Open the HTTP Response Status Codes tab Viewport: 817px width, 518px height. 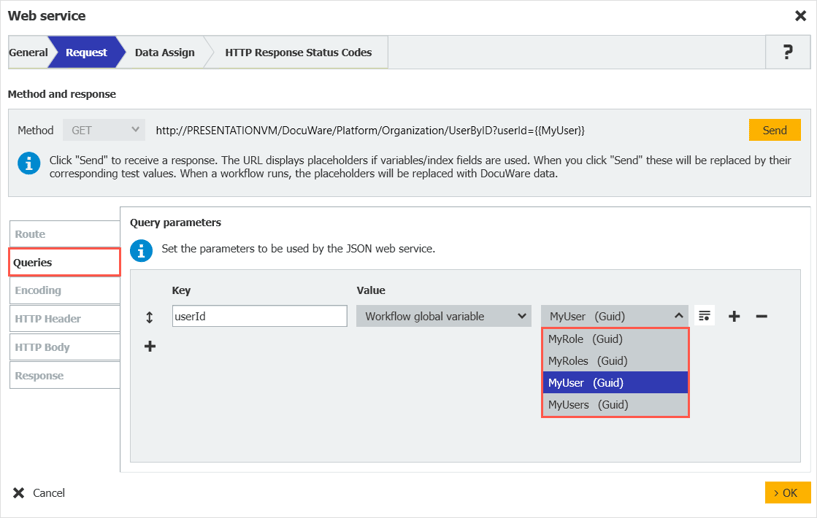click(298, 53)
